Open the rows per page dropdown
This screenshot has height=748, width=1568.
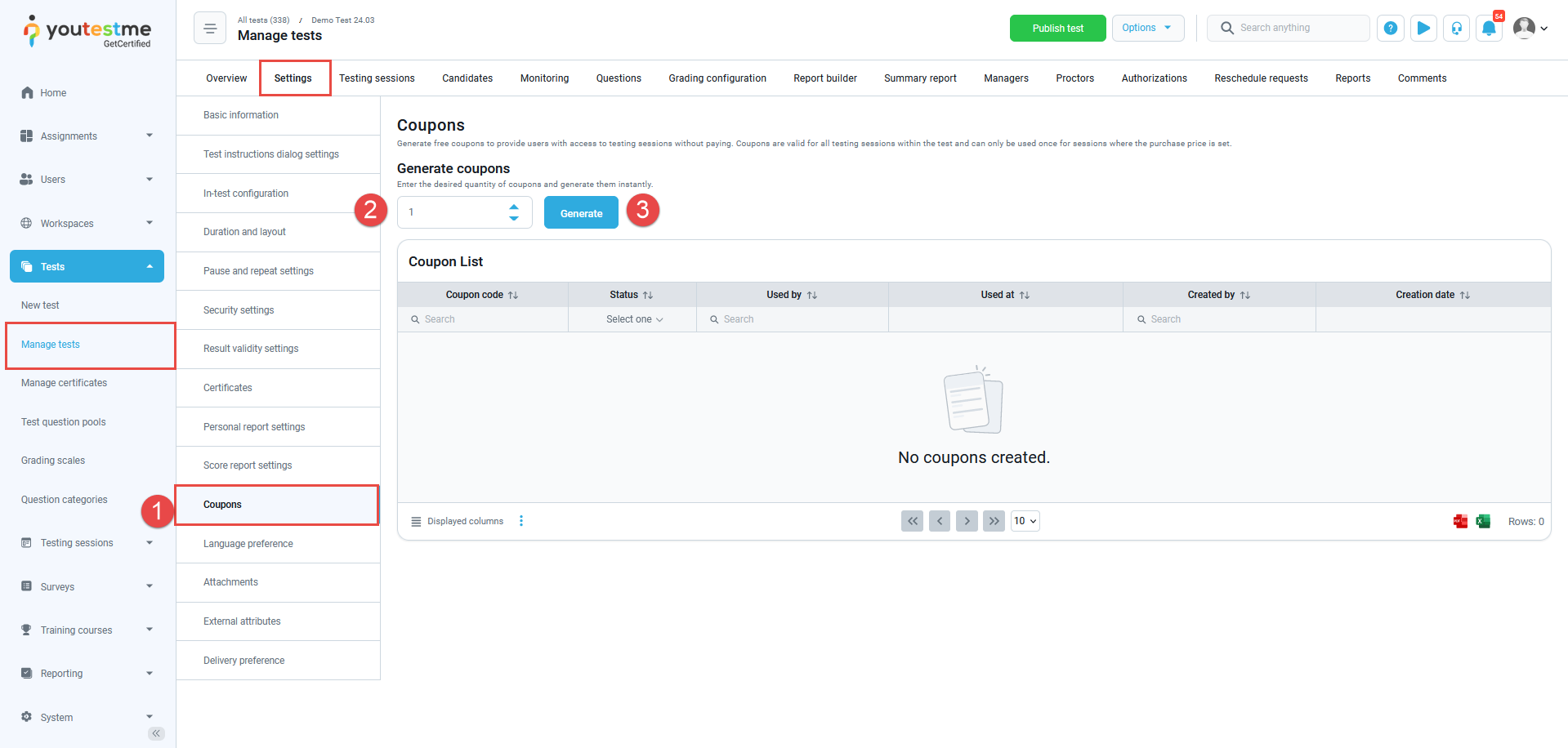1025,521
